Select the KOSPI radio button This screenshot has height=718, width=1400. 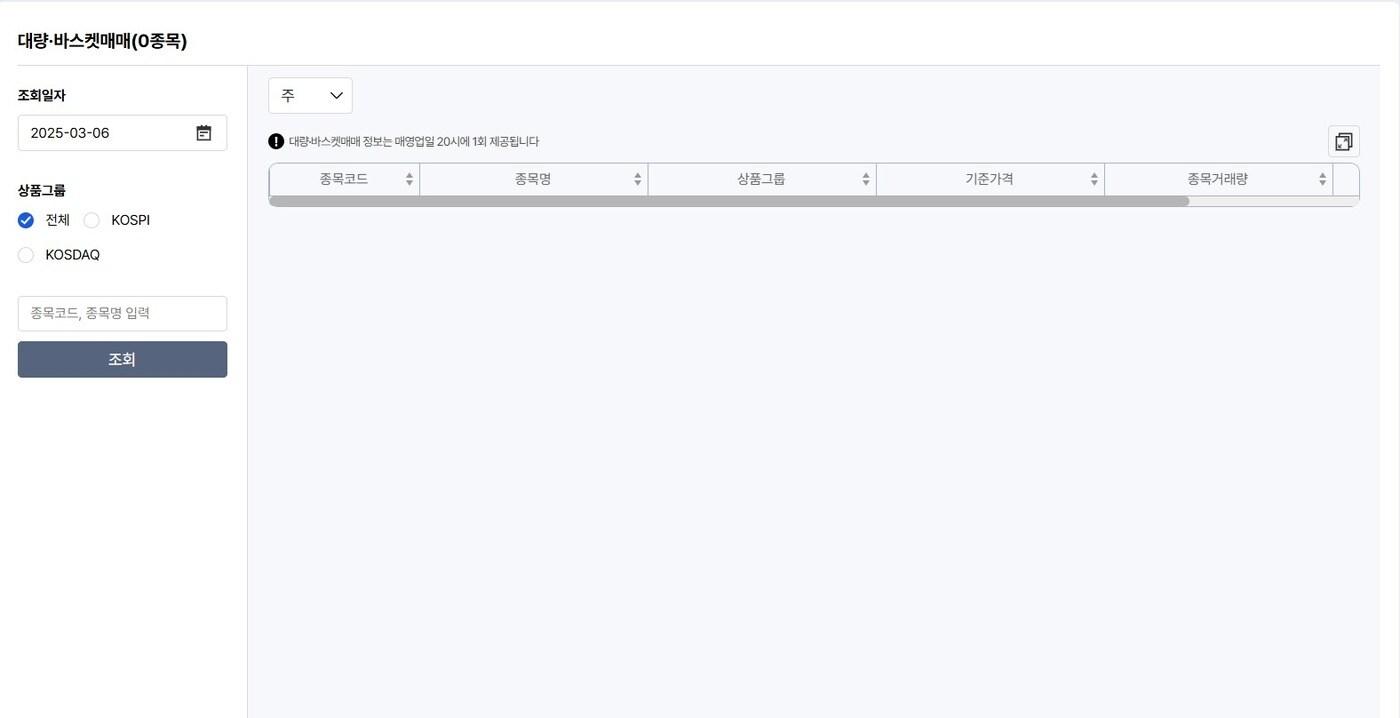coord(91,219)
